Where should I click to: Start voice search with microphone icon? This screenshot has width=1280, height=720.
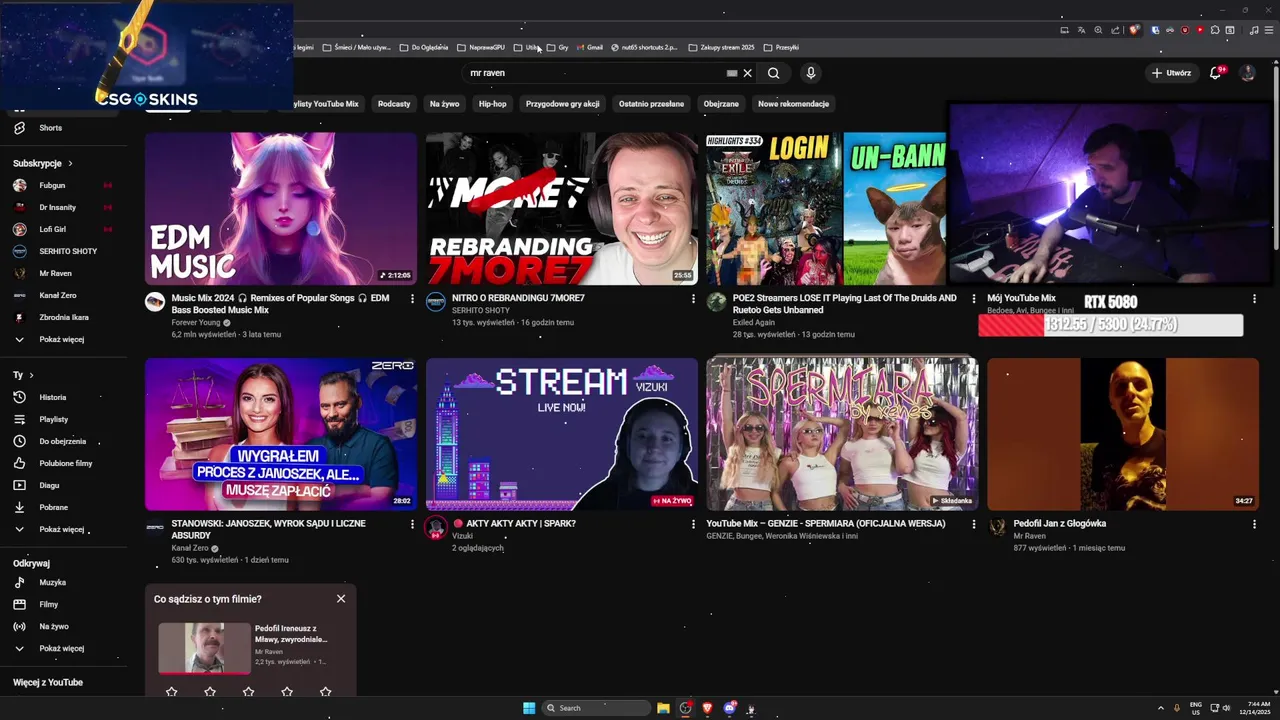[811, 73]
